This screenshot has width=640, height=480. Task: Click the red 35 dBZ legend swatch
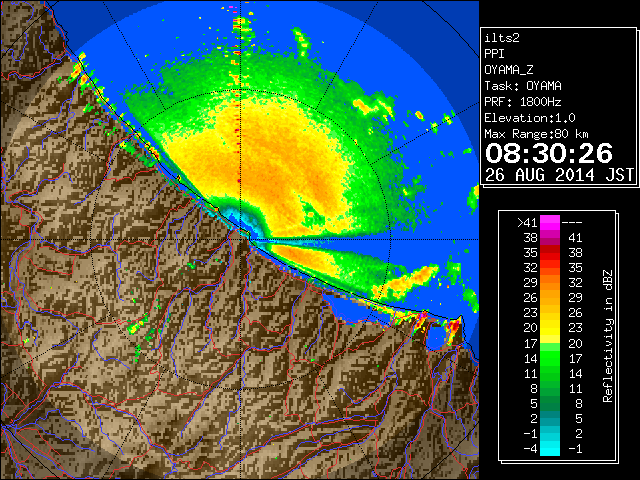coord(550,253)
